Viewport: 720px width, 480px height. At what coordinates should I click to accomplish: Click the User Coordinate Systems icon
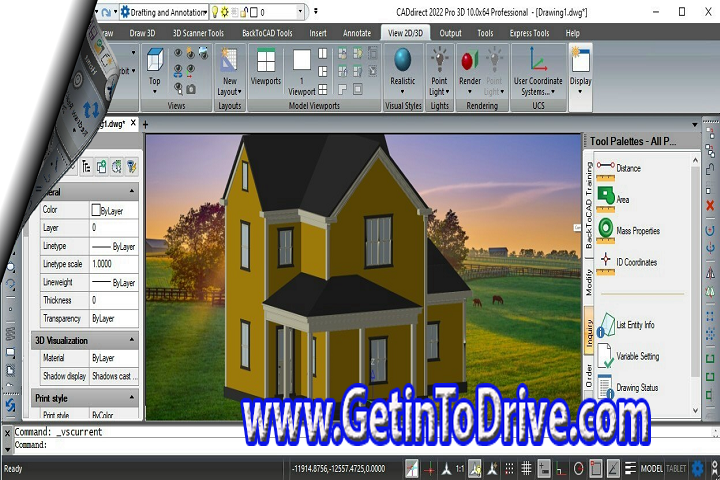pos(538,60)
